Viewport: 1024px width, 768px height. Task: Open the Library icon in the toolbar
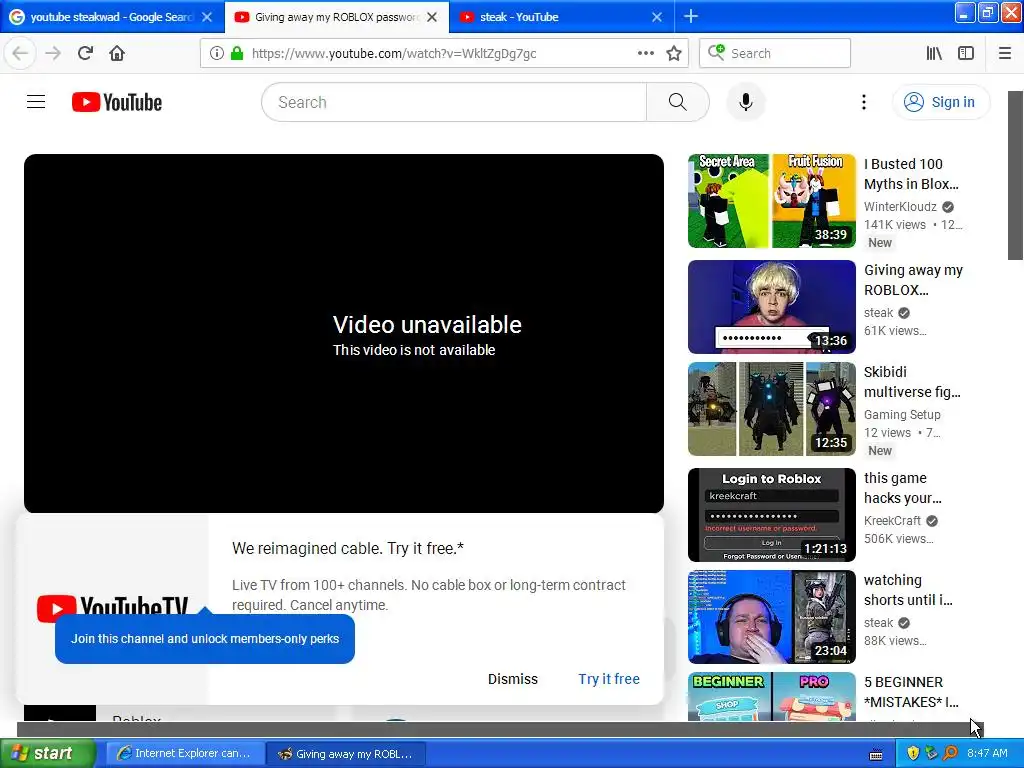pyautogui.click(x=934, y=54)
